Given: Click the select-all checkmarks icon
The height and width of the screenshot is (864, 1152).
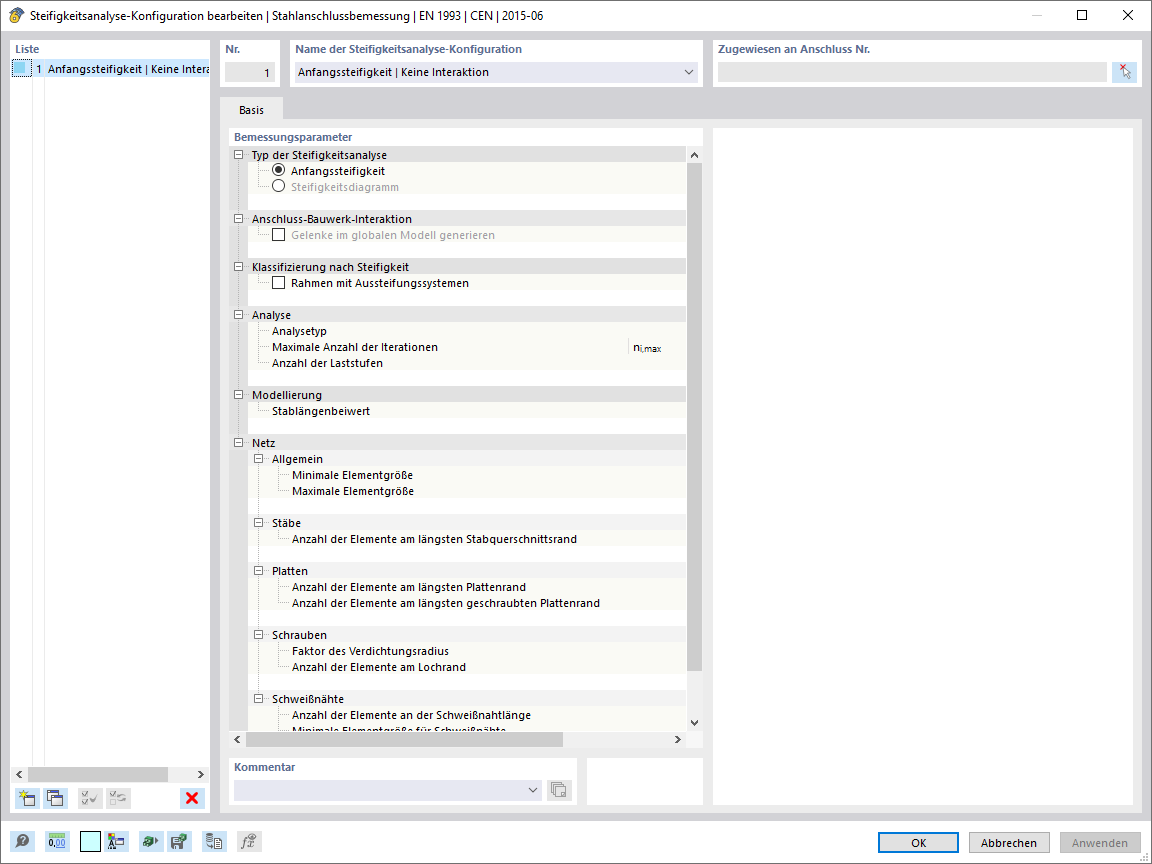Looking at the screenshot, I should click(90, 798).
